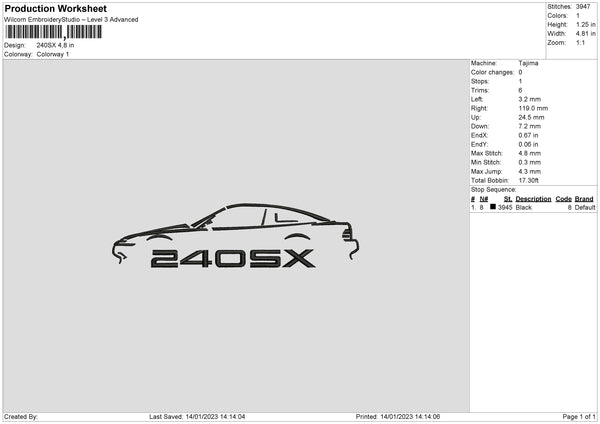Click the stitch count 3945 in stop sequence
This screenshot has width=600, height=424.
coord(505,207)
